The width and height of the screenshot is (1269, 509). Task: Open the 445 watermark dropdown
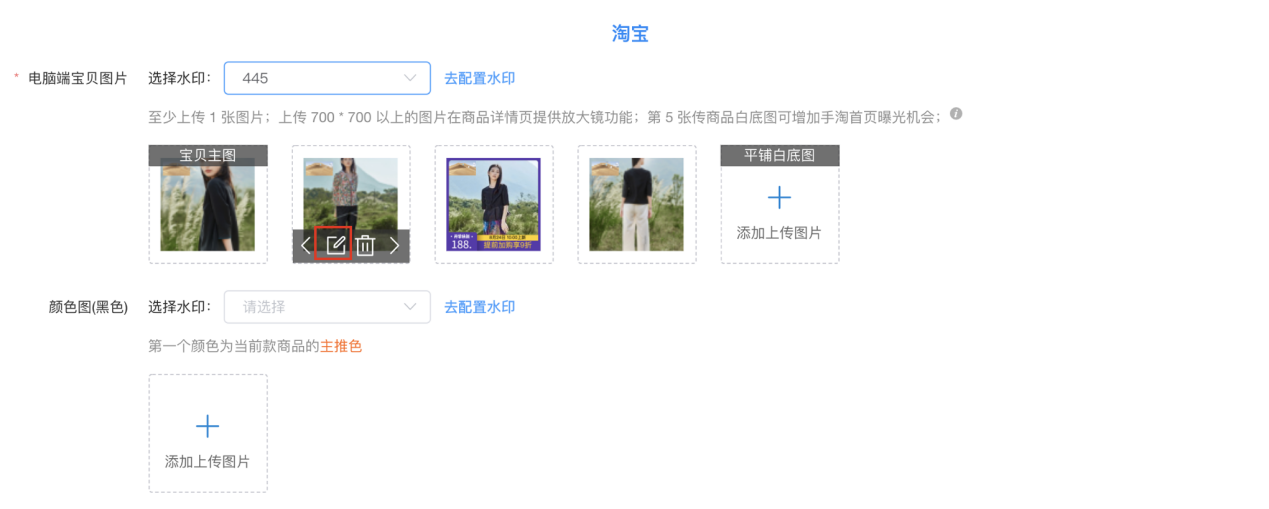coord(327,78)
